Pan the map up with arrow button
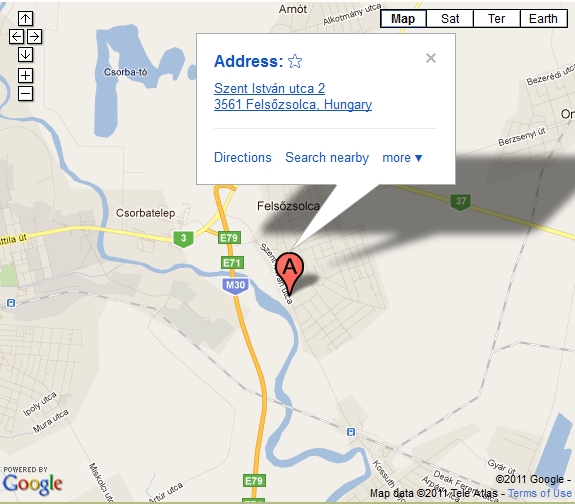The width and height of the screenshot is (575, 504). (x=25, y=18)
